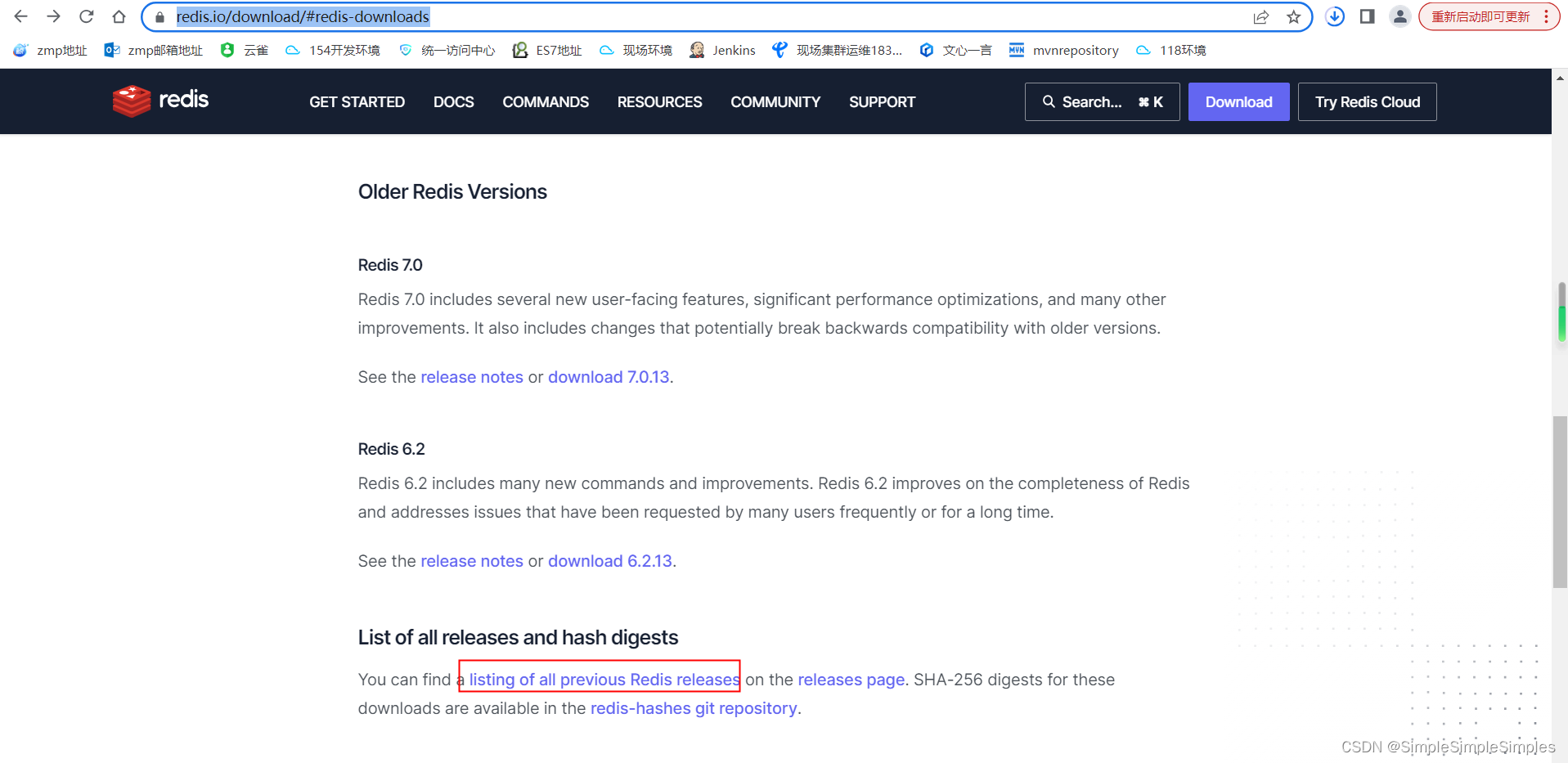Click the browser forward arrow

point(54,16)
